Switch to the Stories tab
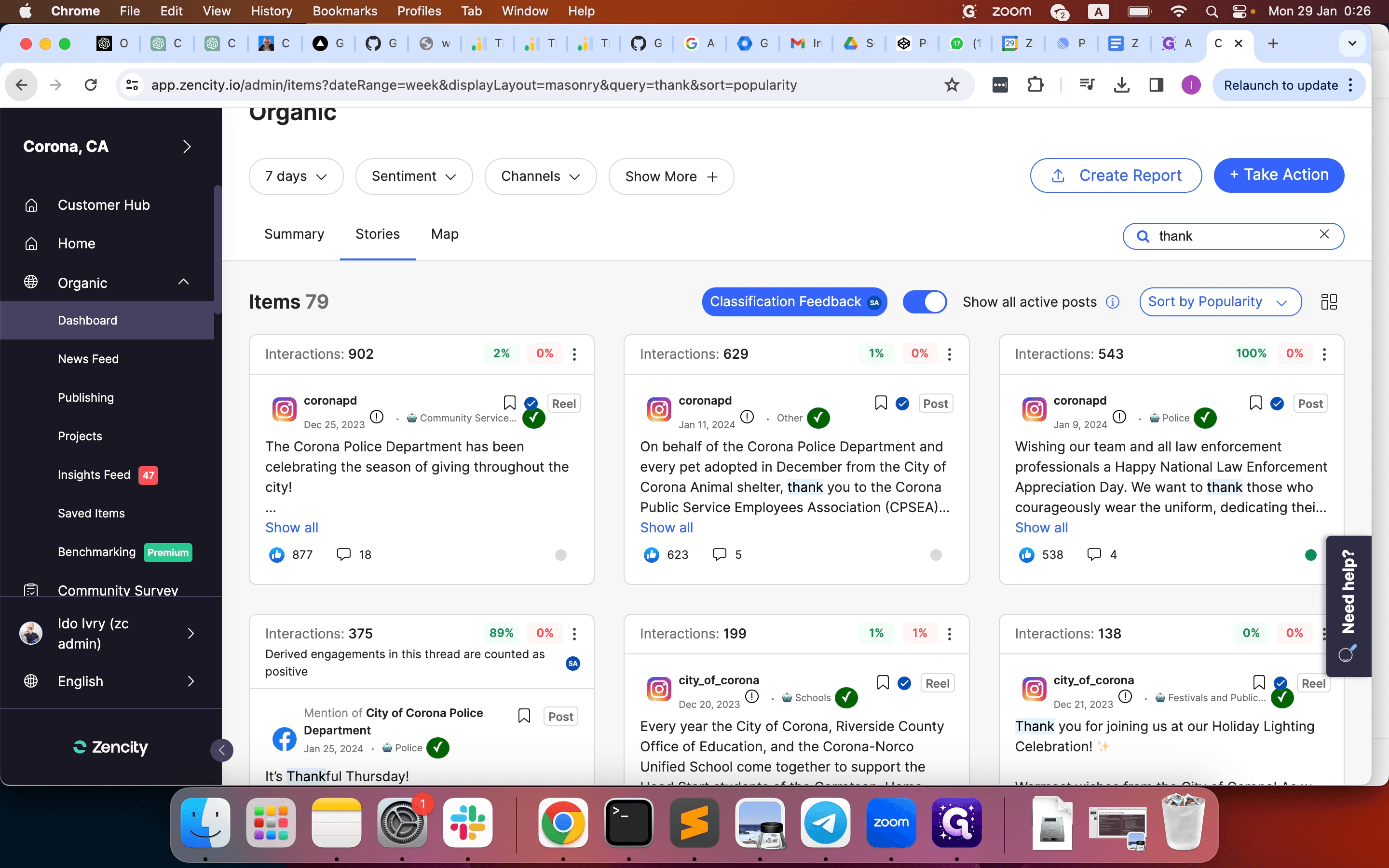 377,234
